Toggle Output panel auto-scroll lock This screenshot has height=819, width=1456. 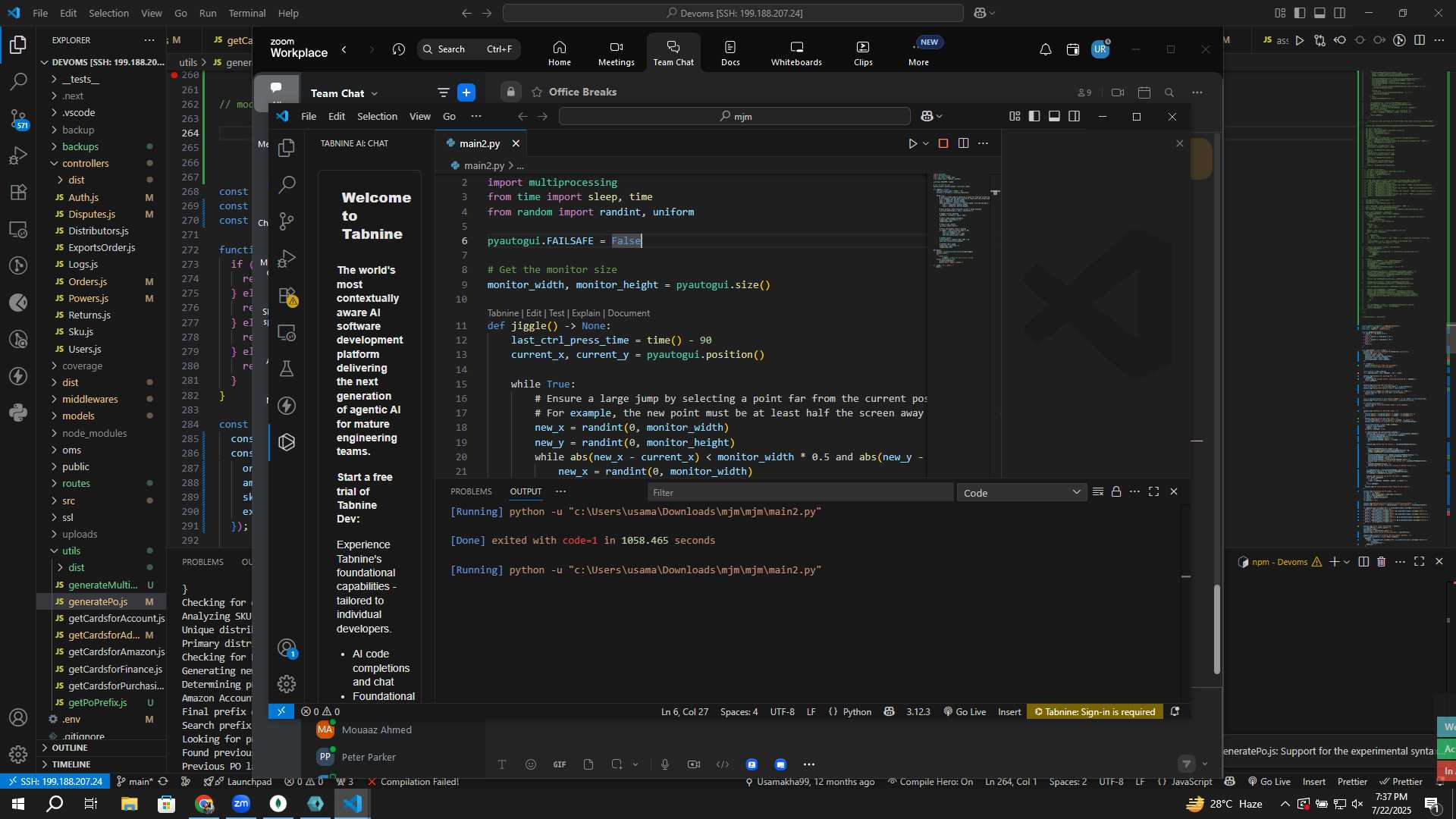coord(1116,491)
